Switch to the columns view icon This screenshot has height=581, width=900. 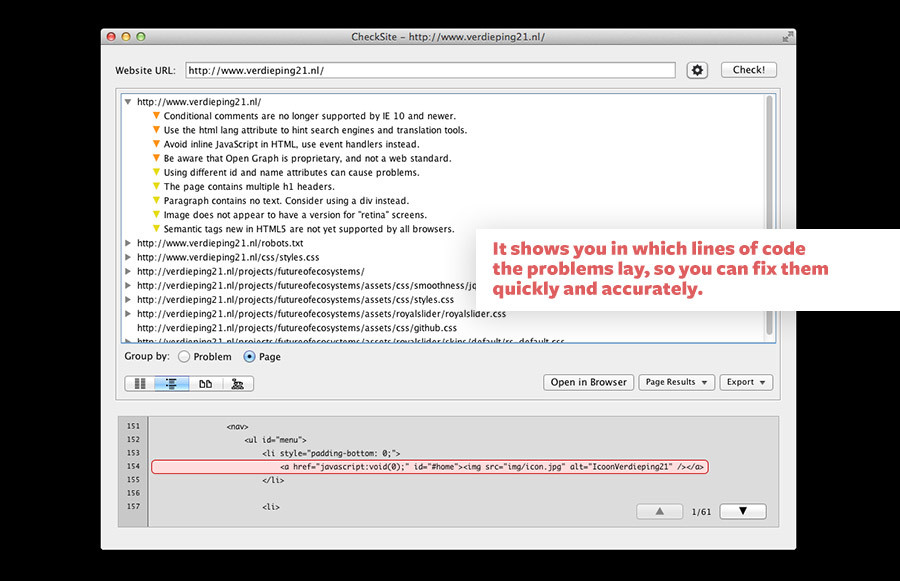coord(139,384)
